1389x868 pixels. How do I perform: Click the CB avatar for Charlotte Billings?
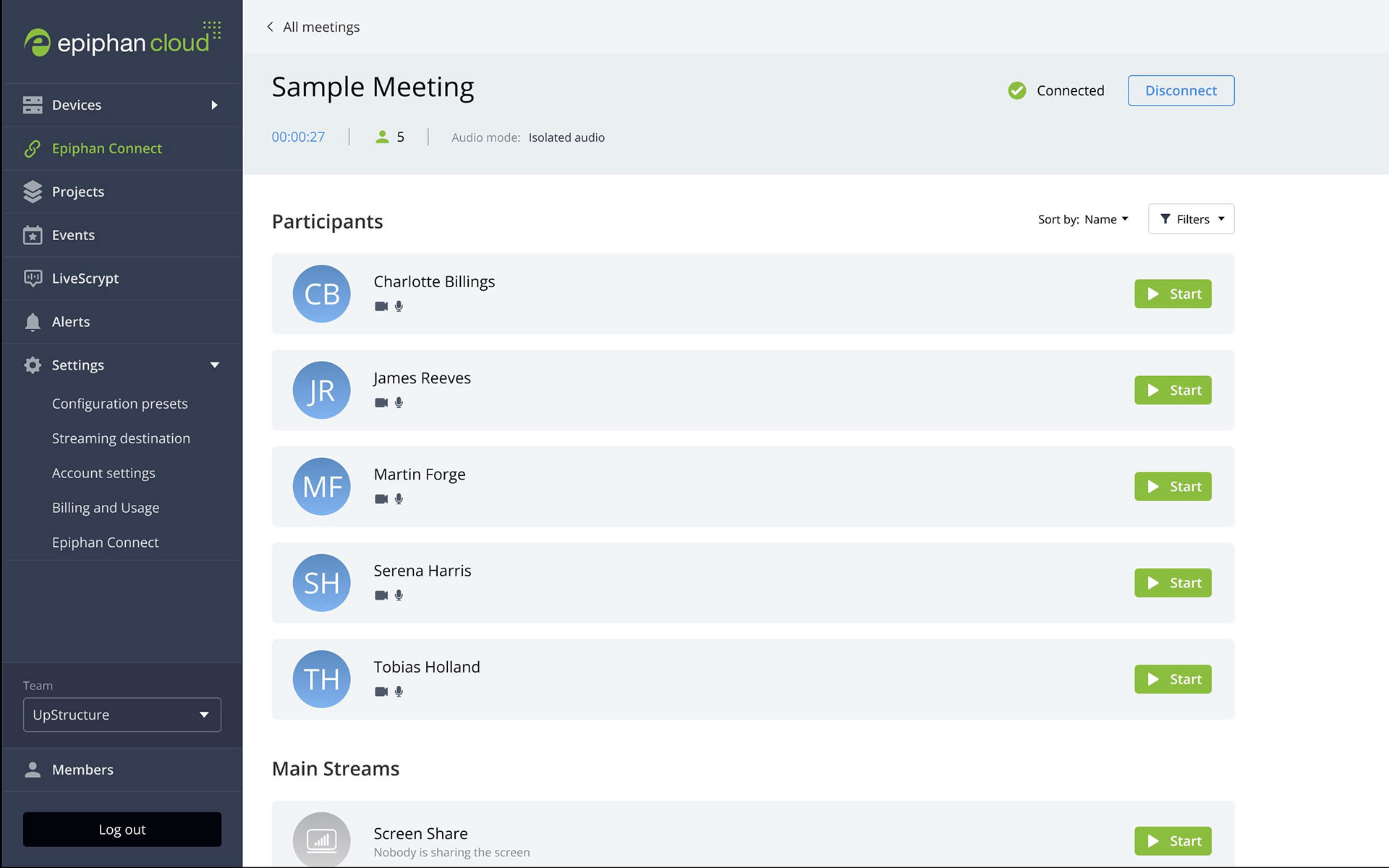tap(321, 294)
